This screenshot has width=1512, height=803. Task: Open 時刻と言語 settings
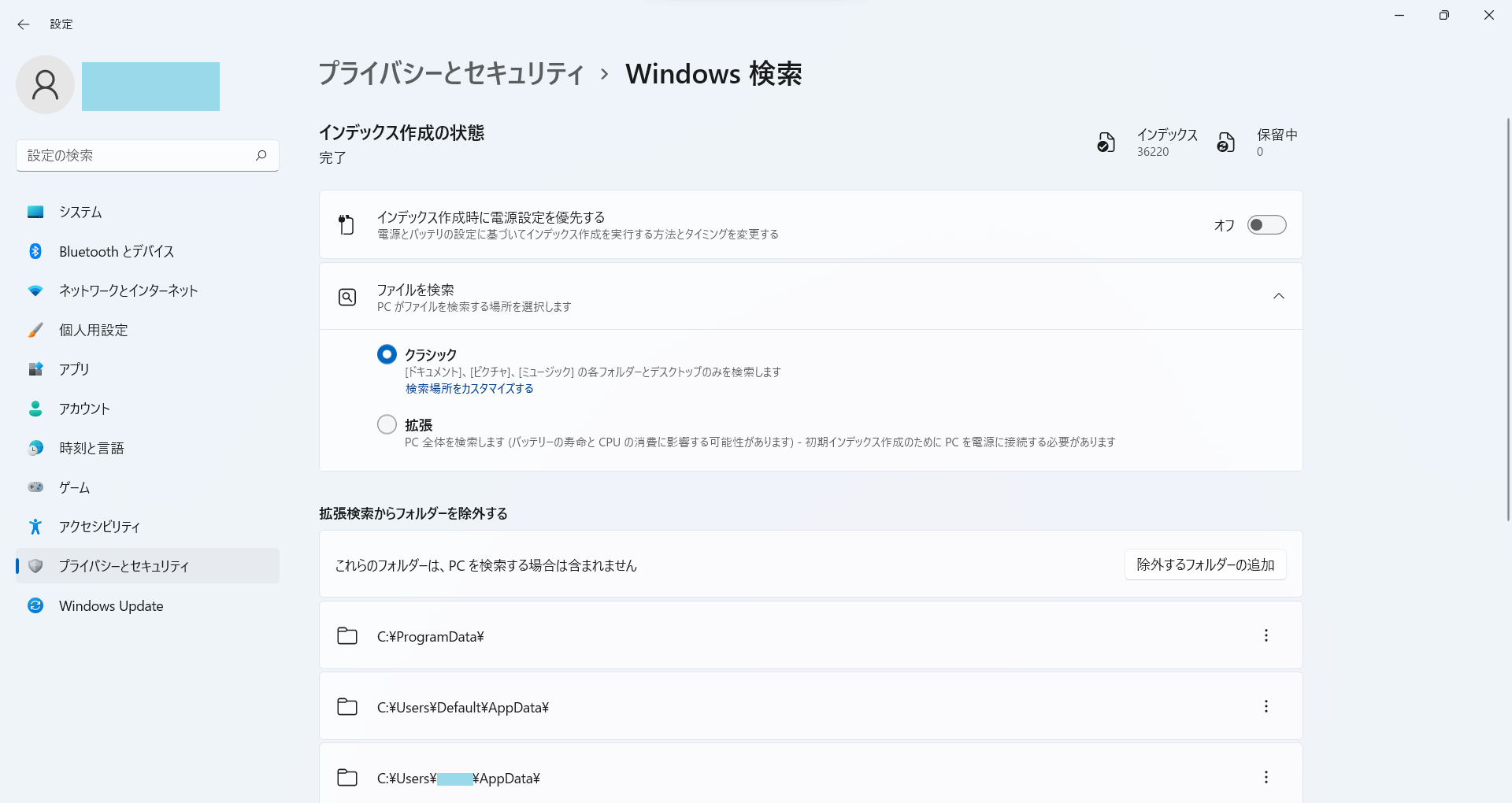tap(91, 447)
